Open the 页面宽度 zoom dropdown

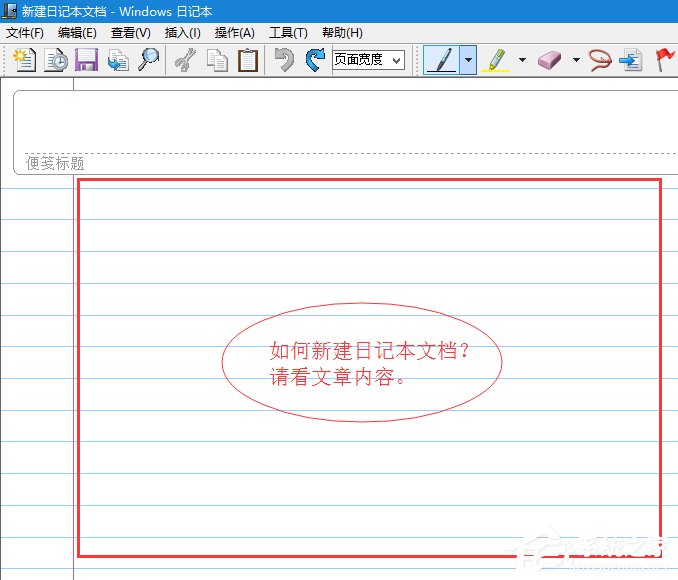click(x=368, y=60)
